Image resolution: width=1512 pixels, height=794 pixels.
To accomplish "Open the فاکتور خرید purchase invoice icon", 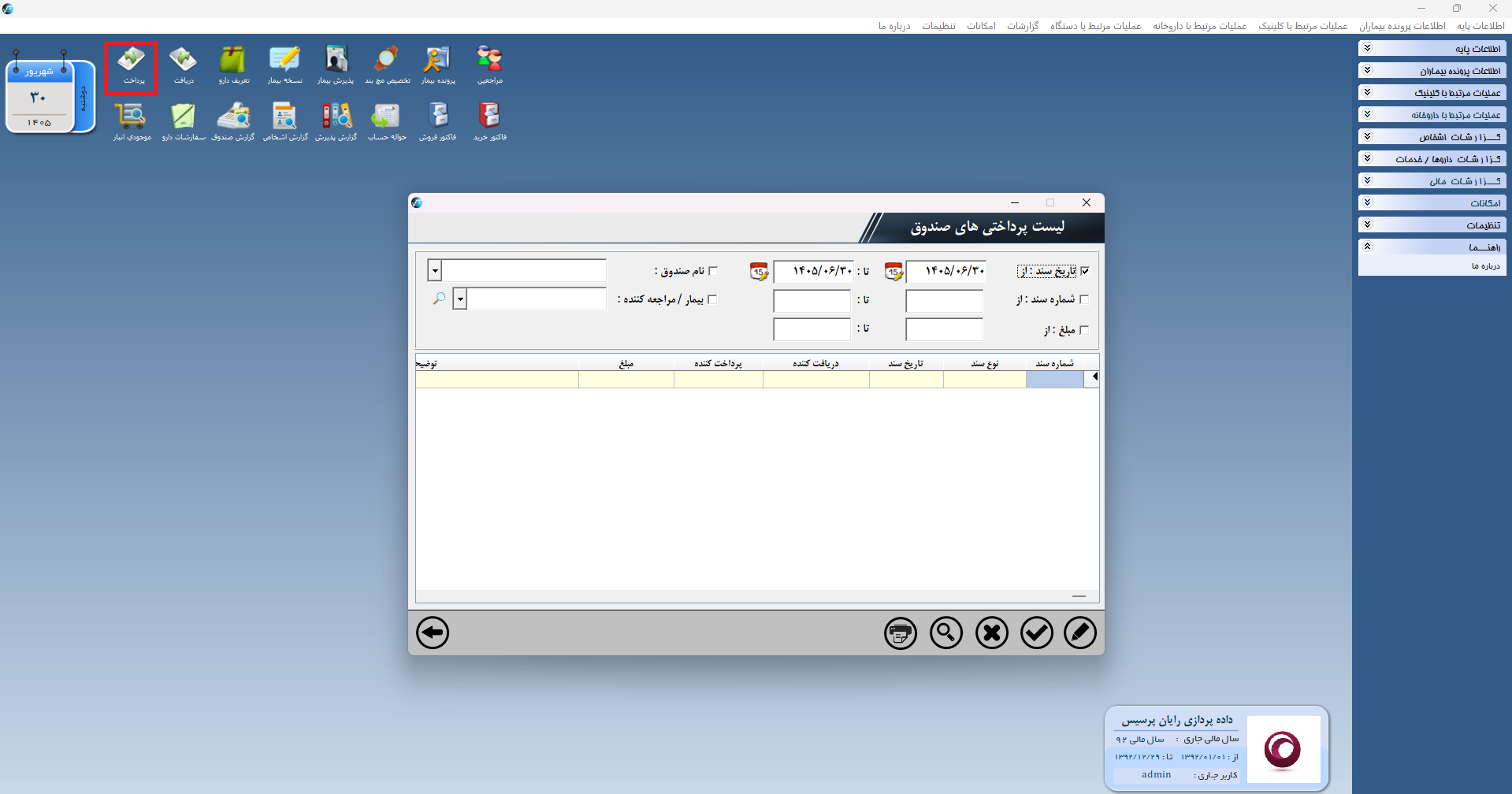I will pyautogui.click(x=489, y=122).
